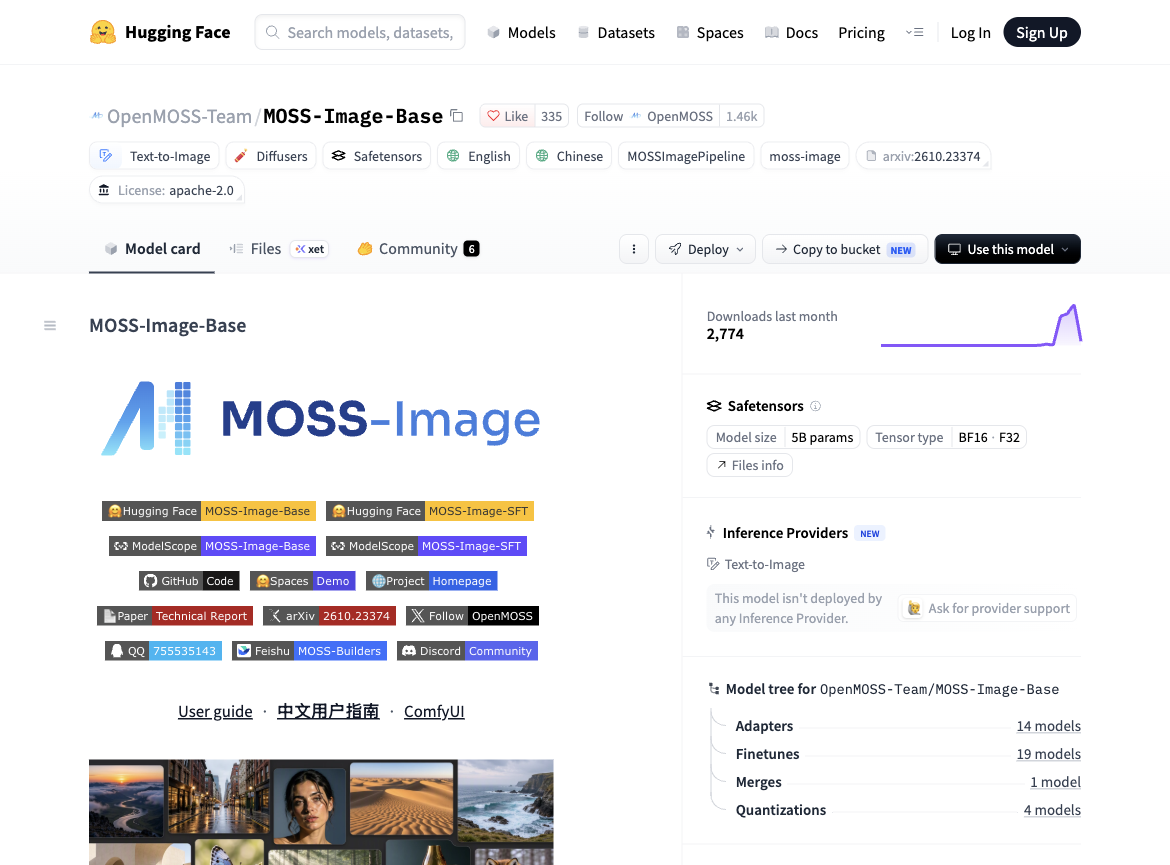The width and height of the screenshot is (1170, 865).
Task: Open the three-dot more options button
Action: point(634,249)
